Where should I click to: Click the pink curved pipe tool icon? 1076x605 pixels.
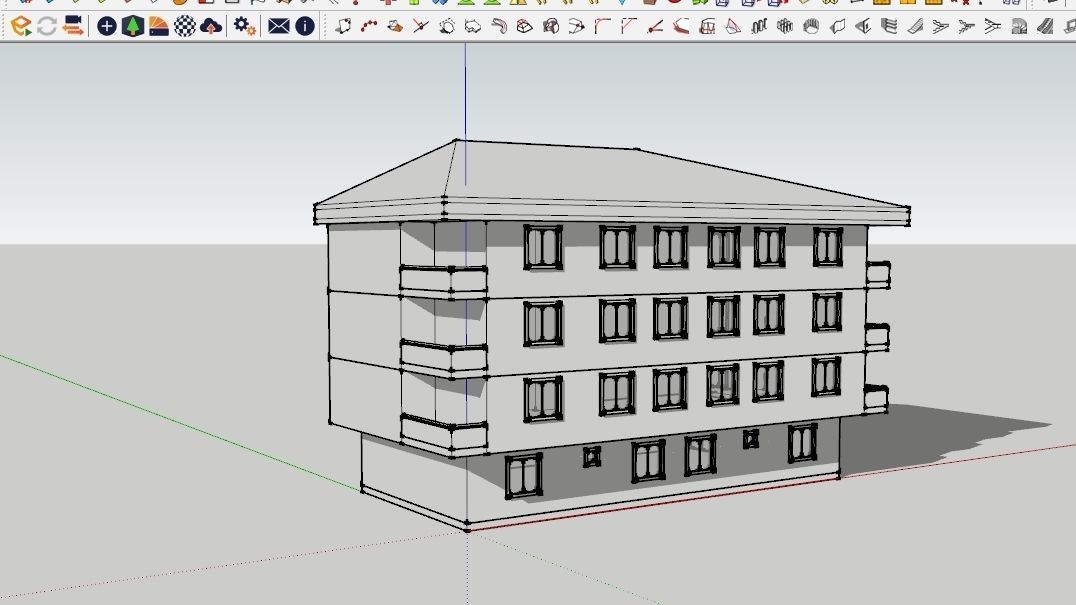click(499, 26)
